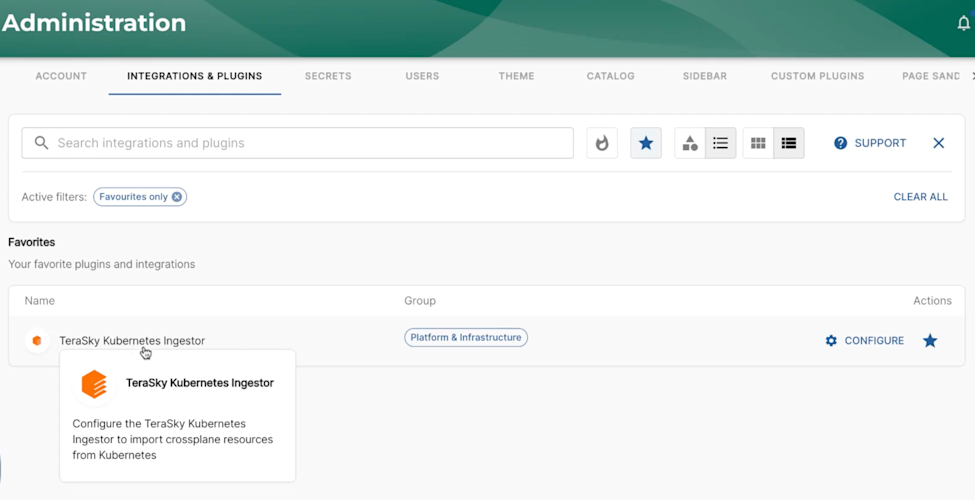975x500 pixels.
Task: Switch to table row layout
Action: click(789, 143)
